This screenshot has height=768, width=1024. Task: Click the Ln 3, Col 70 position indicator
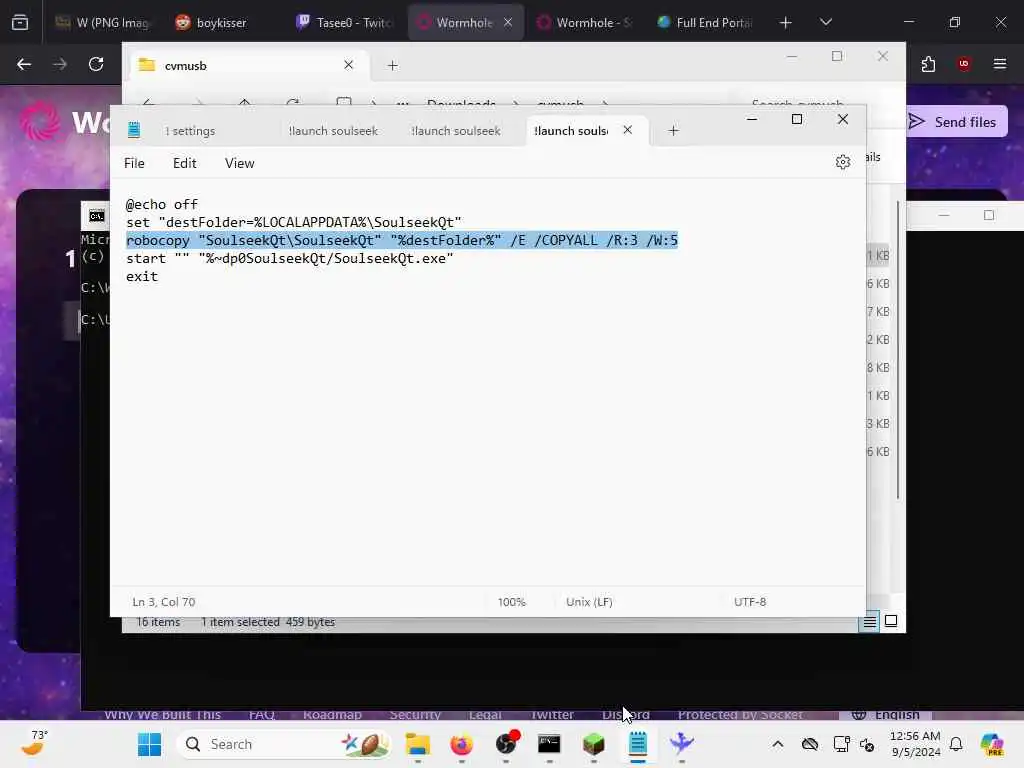(163, 602)
